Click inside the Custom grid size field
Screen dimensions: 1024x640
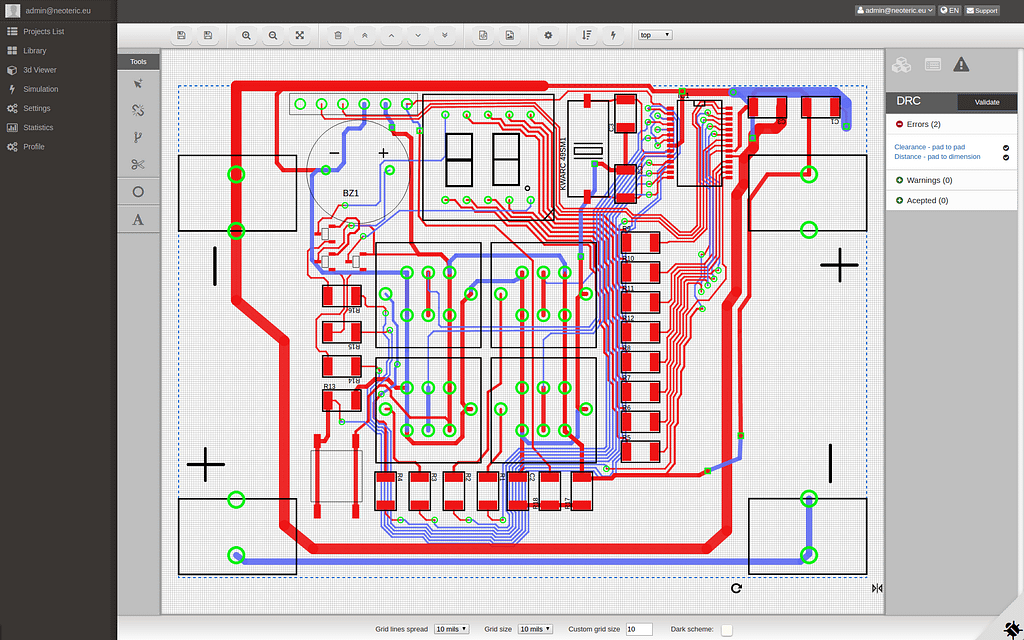(640, 629)
